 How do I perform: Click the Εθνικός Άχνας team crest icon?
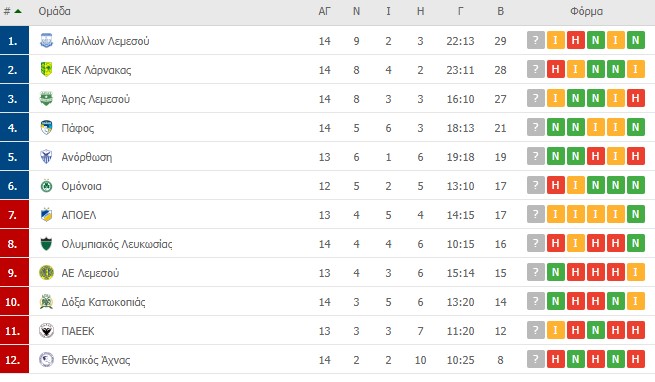click(x=46, y=360)
